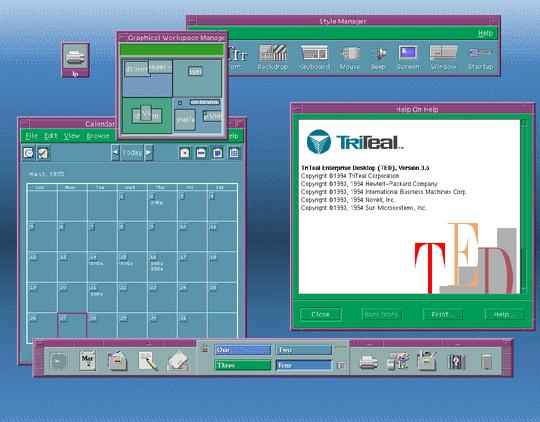Viewport: 540px width, 422px height.
Task: Click the Help On Help vertical scrollbar
Action: click(524, 207)
